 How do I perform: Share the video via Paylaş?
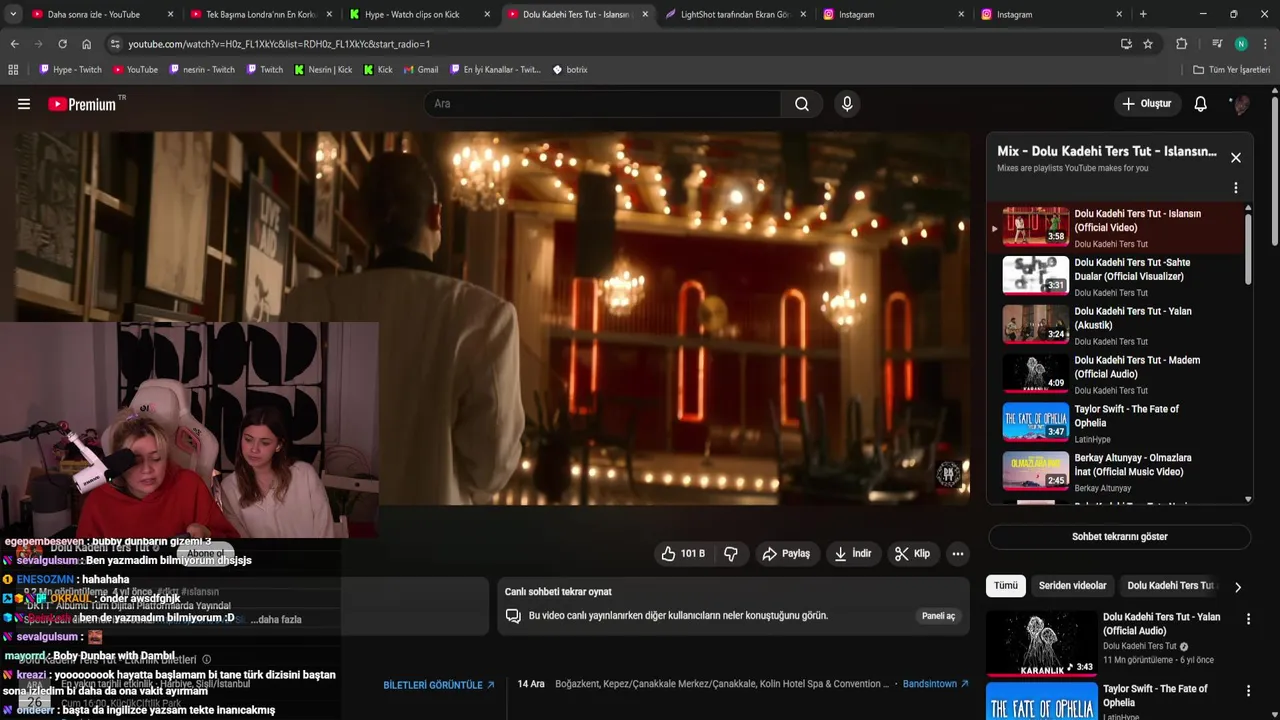point(786,554)
